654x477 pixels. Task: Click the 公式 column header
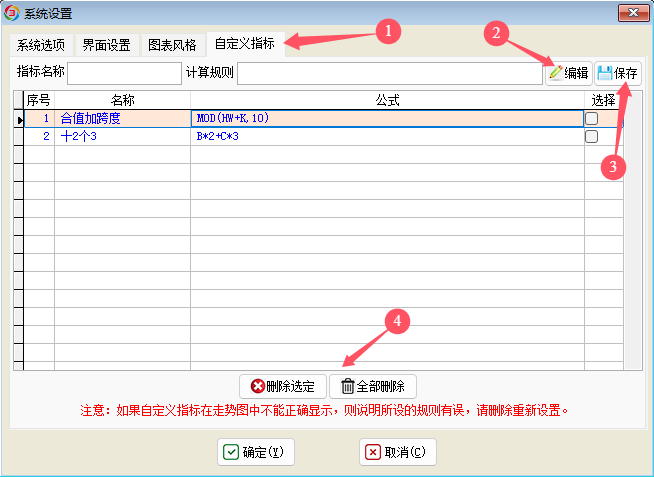point(387,100)
